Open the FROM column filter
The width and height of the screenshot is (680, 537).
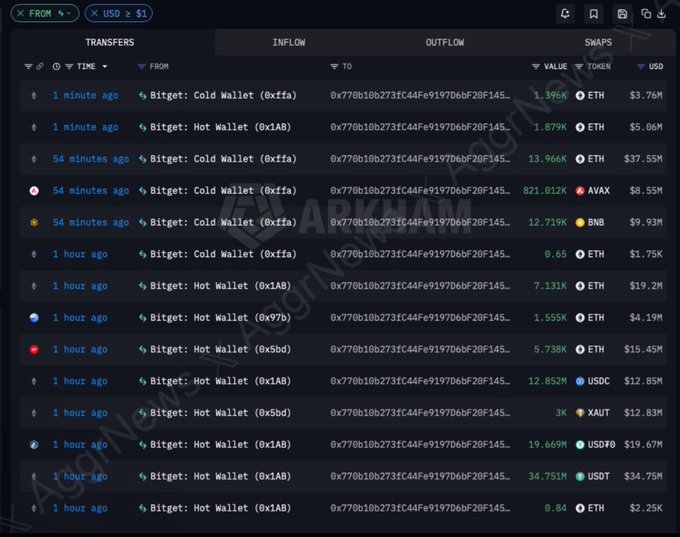(x=141, y=66)
